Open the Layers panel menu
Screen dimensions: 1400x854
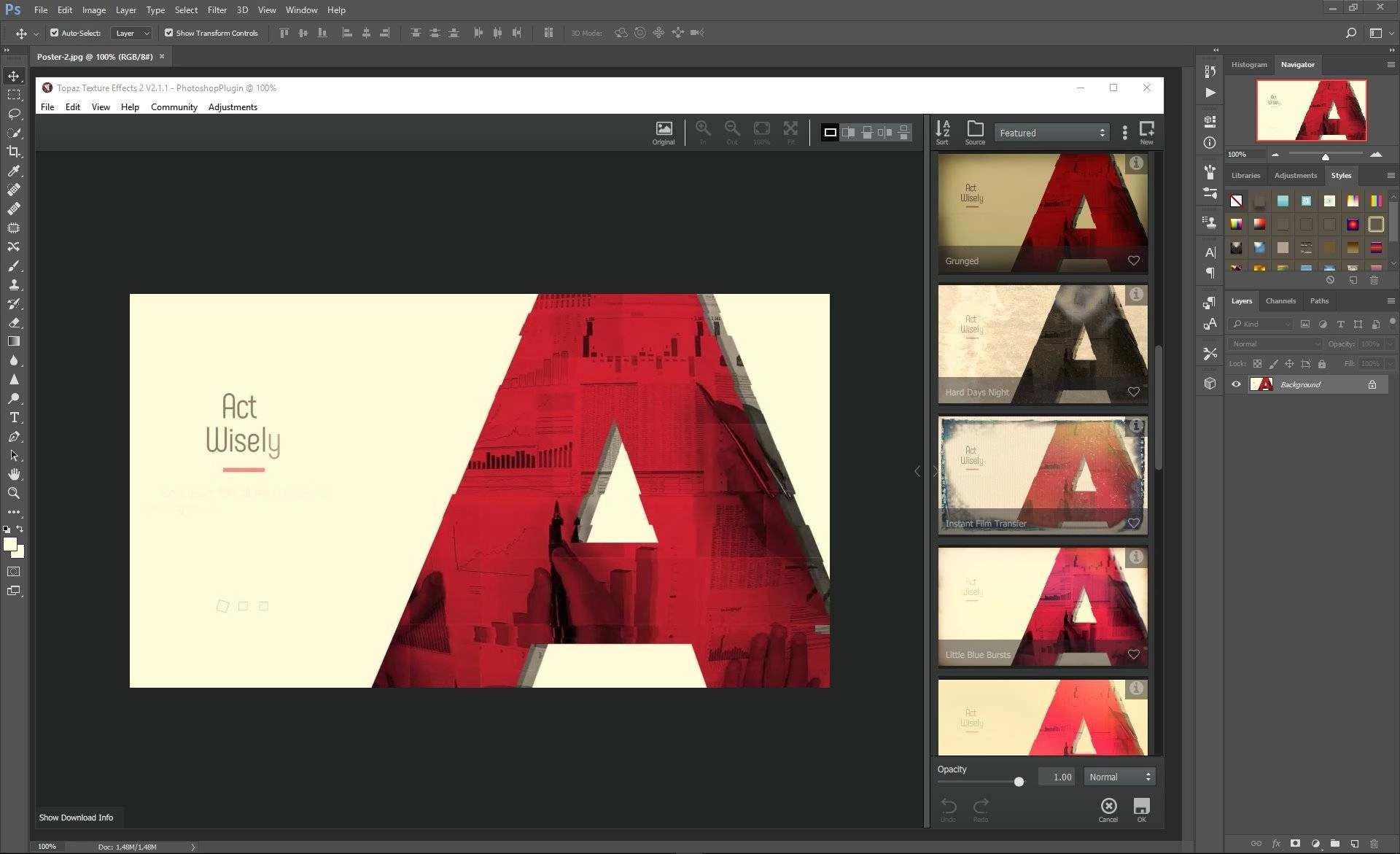[x=1391, y=300]
